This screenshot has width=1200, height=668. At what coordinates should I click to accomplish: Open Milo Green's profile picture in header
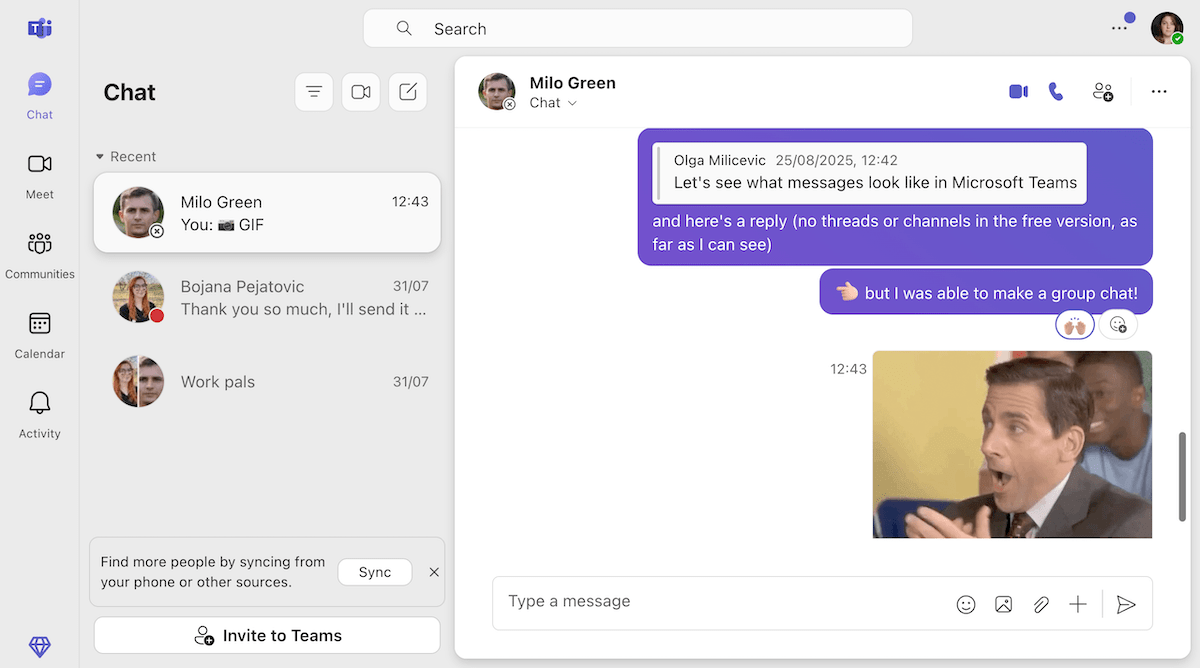tap(497, 92)
